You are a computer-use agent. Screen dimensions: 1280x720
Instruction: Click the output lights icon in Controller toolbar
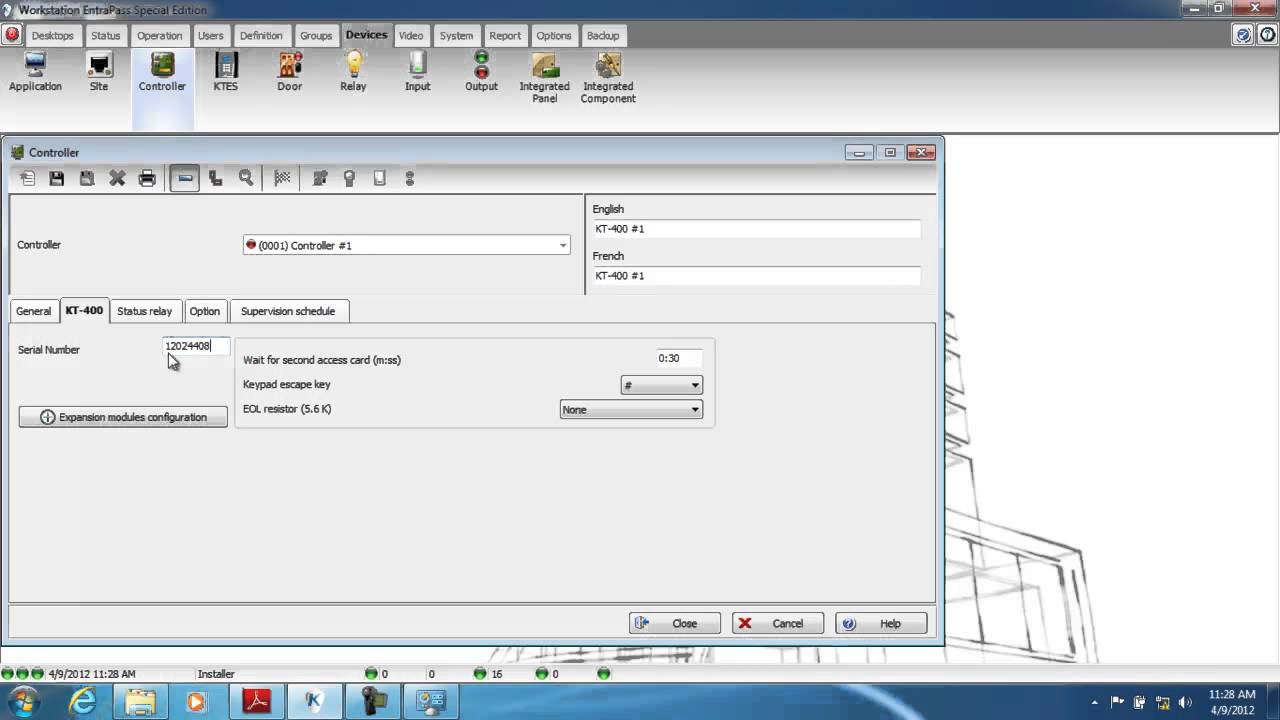click(409, 178)
